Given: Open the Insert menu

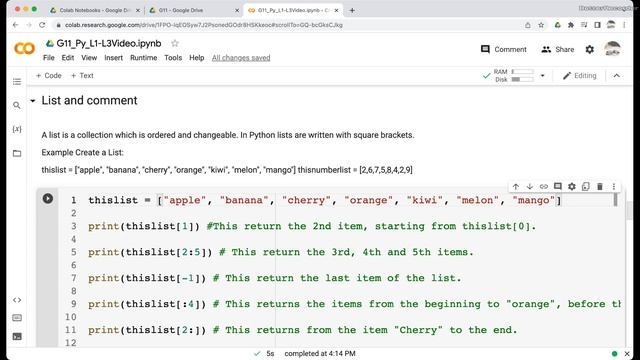Looking at the screenshot, I should point(113,58).
